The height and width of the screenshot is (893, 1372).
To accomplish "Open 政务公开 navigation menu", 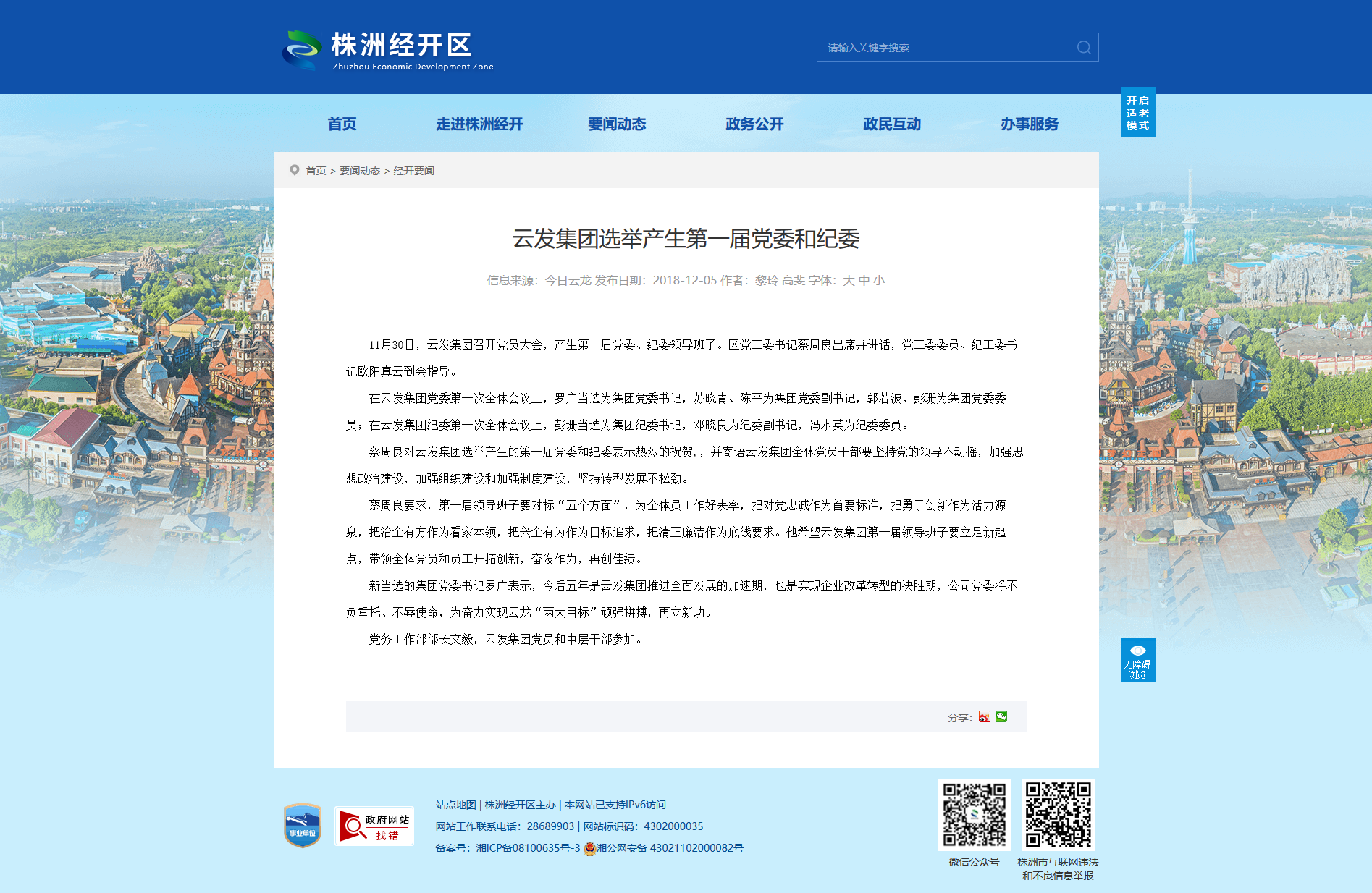I will tap(754, 124).
